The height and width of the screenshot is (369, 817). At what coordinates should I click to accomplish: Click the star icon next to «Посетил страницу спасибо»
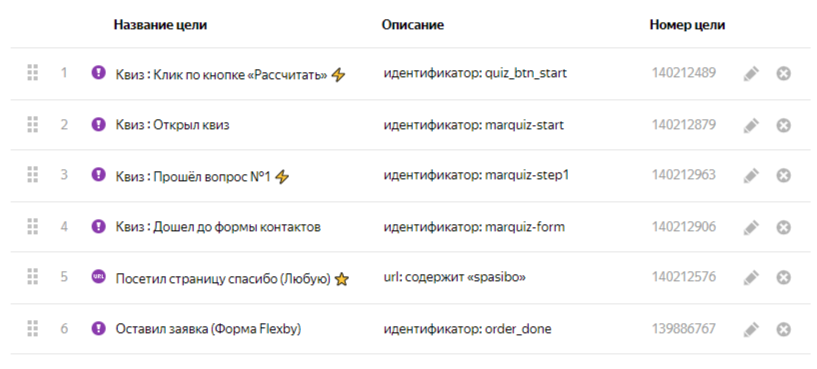pos(341,279)
